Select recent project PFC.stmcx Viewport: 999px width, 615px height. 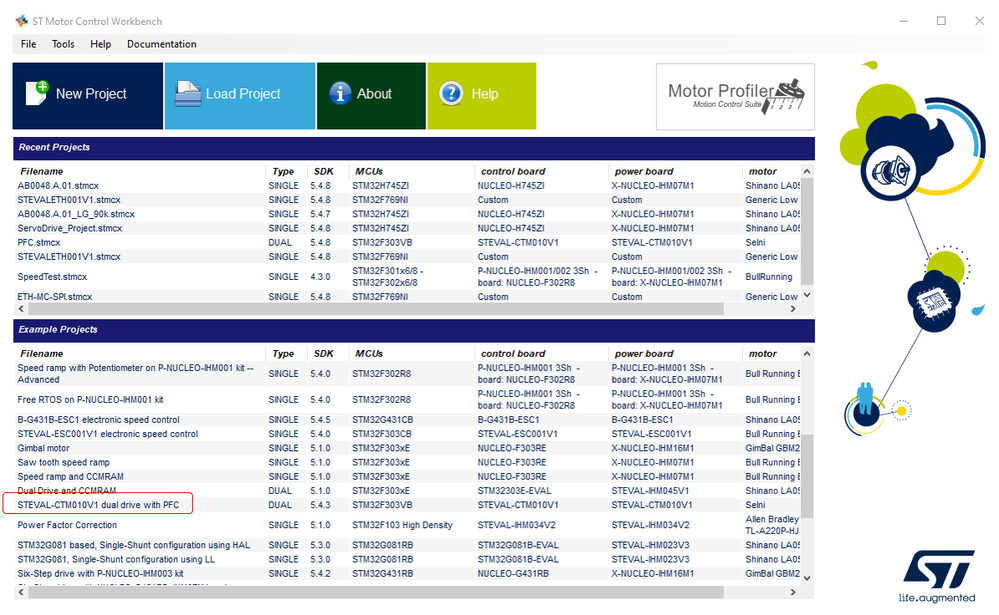(39, 242)
